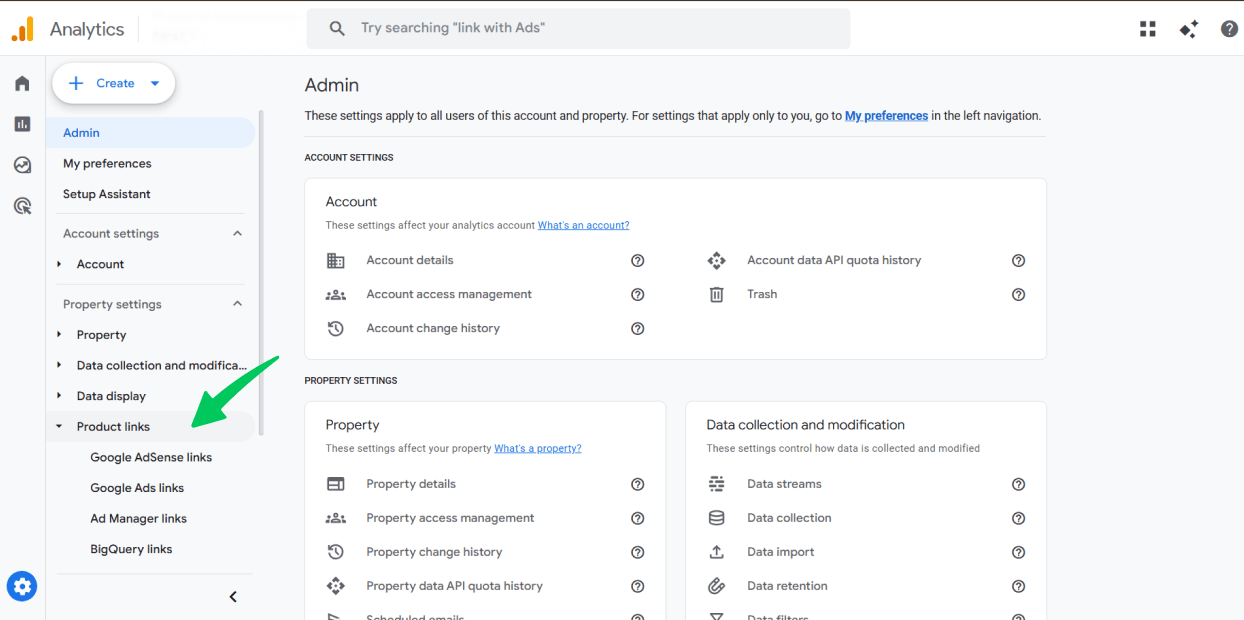Go to Home in the left rail

(x=22, y=83)
